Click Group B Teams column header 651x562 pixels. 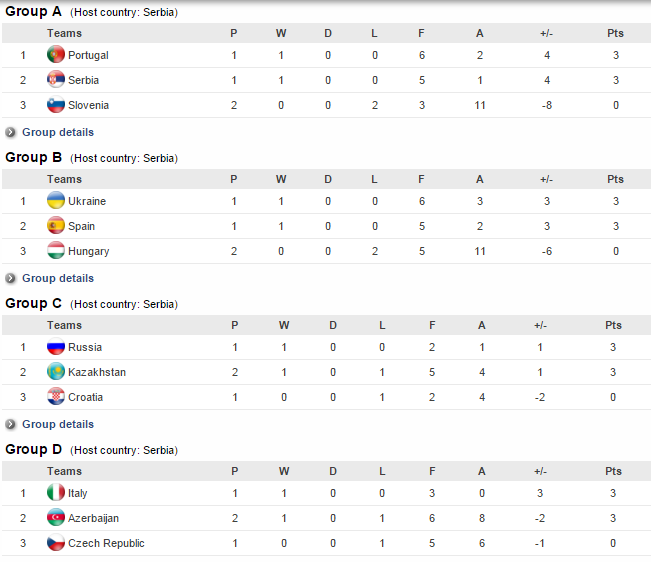point(64,179)
